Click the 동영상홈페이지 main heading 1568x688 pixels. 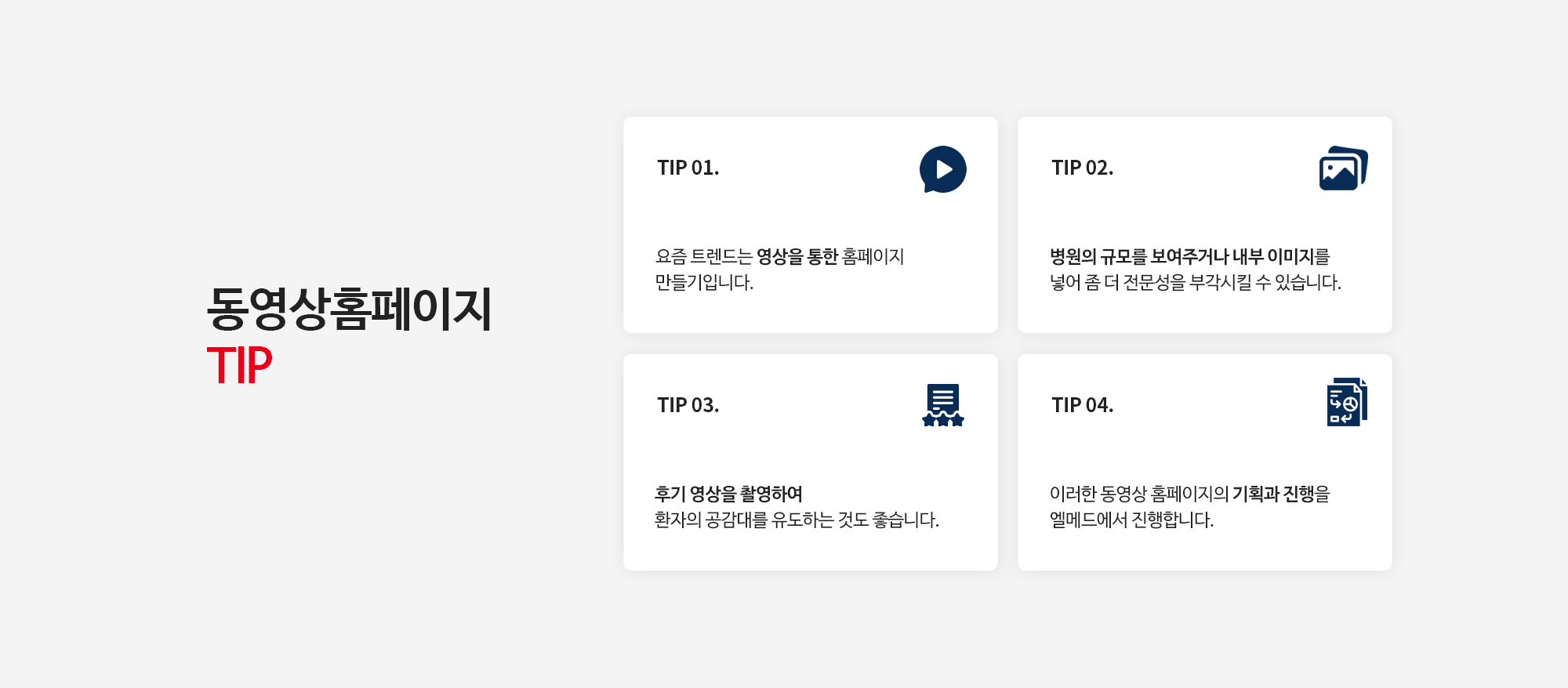pos(349,309)
